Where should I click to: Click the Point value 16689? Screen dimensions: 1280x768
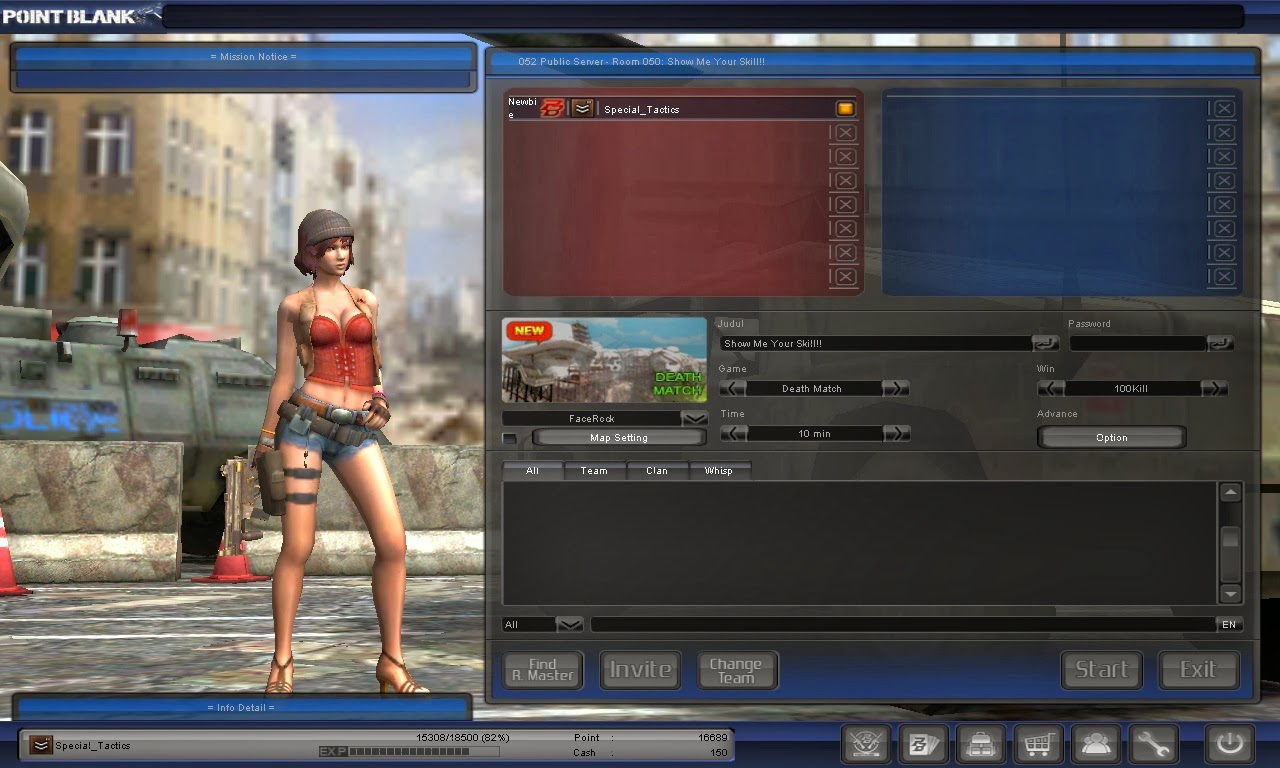tap(712, 737)
